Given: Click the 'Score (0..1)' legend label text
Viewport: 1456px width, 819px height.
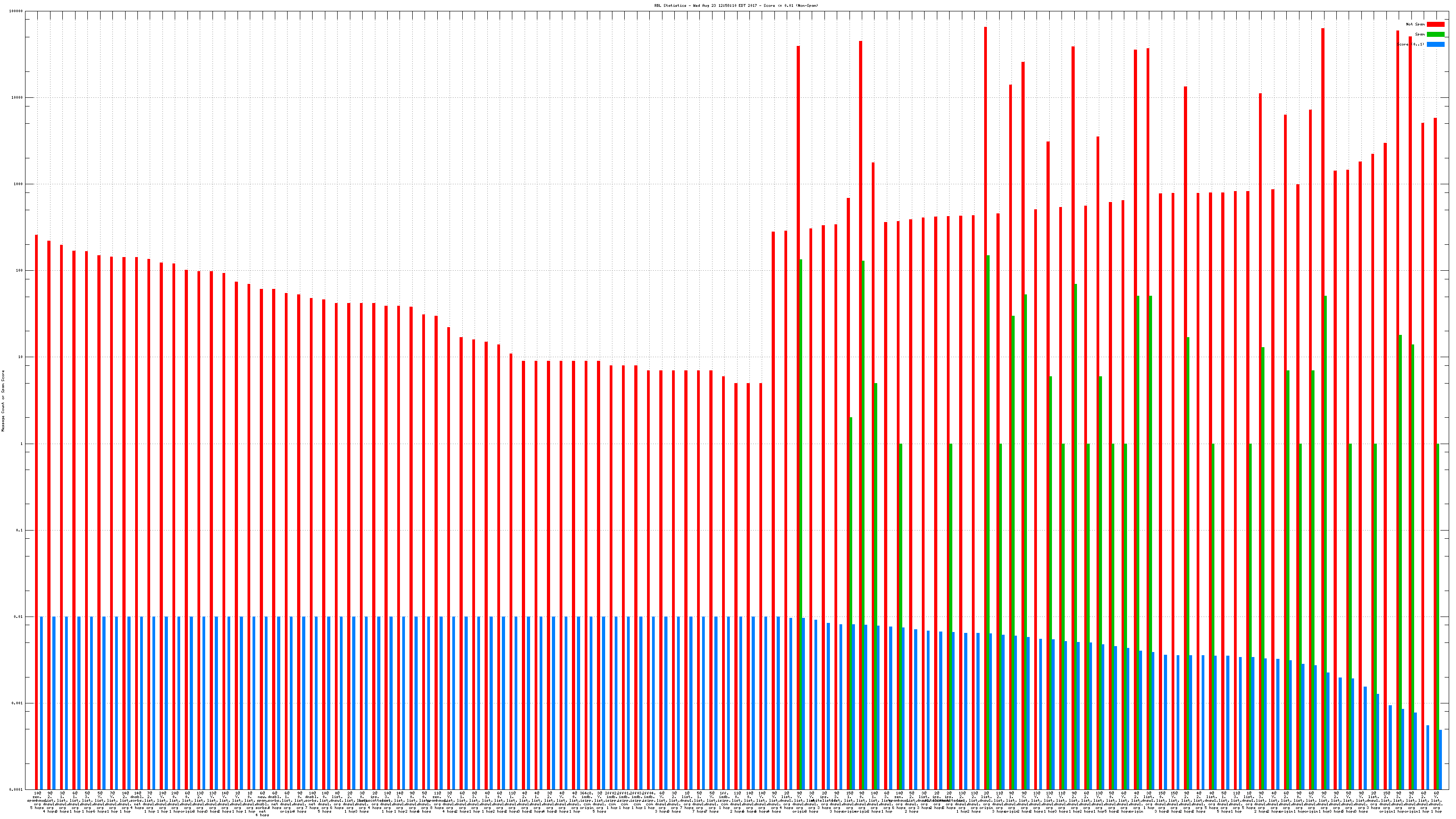Looking at the screenshot, I should click(1411, 44).
